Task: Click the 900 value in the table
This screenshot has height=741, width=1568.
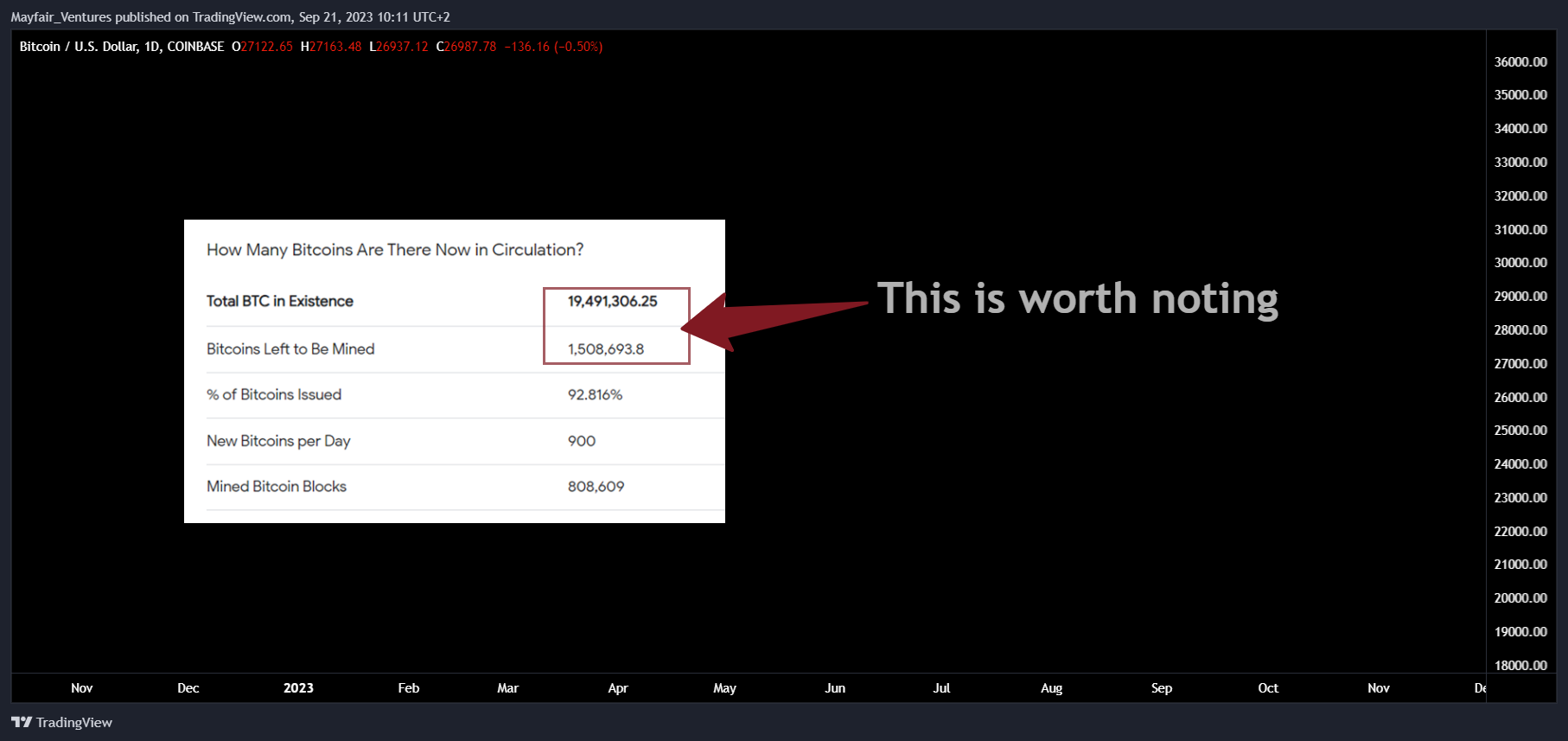Action: tap(582, 441)
